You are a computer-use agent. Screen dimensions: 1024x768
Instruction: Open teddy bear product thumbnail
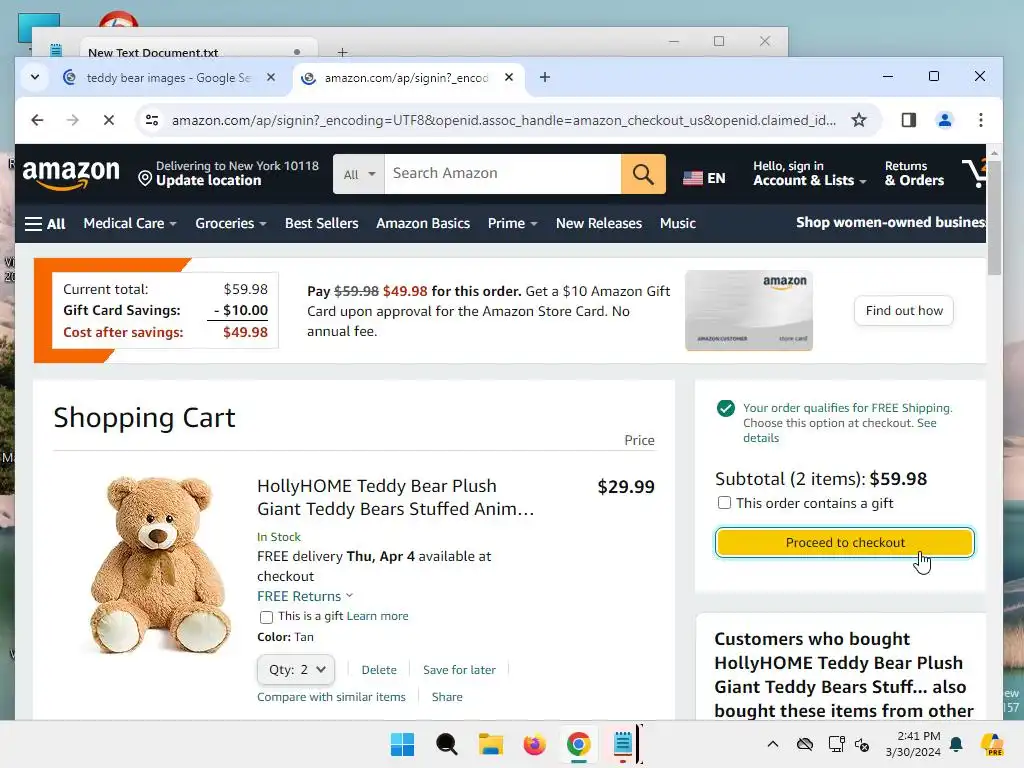tap(160, 564)
